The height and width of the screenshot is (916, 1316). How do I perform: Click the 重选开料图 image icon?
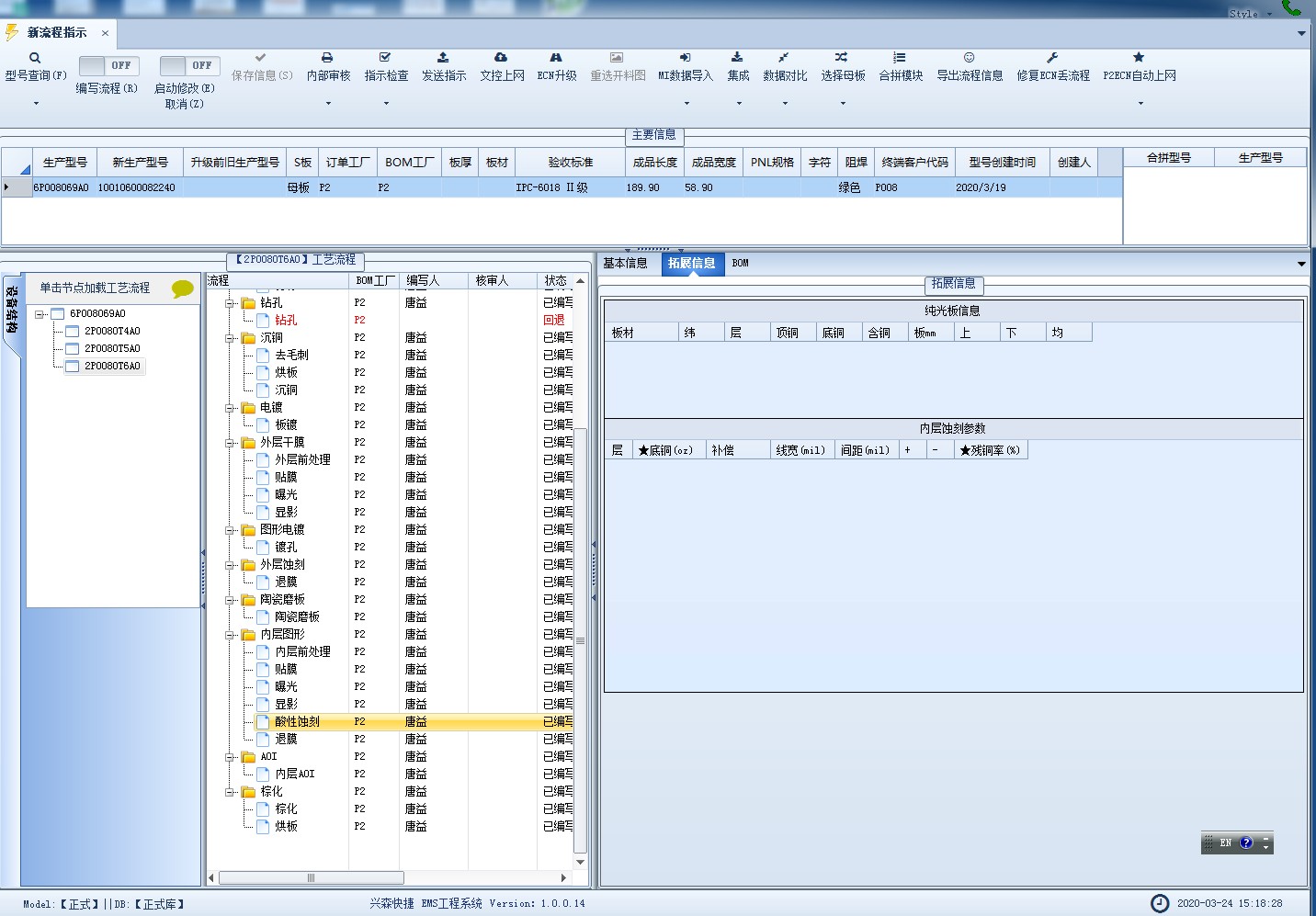(x=617, y=57)
